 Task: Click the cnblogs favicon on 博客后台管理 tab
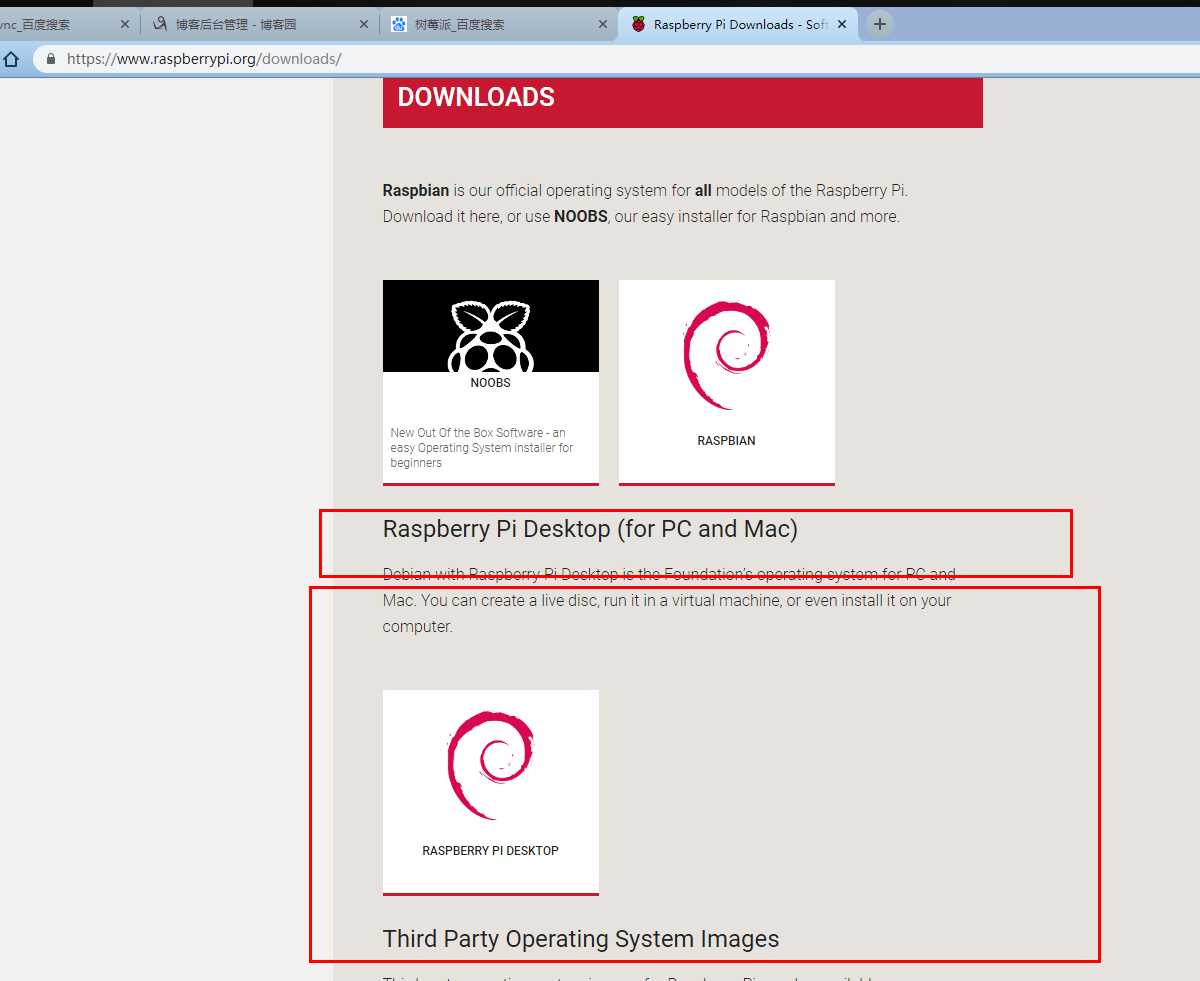(160, 24)
